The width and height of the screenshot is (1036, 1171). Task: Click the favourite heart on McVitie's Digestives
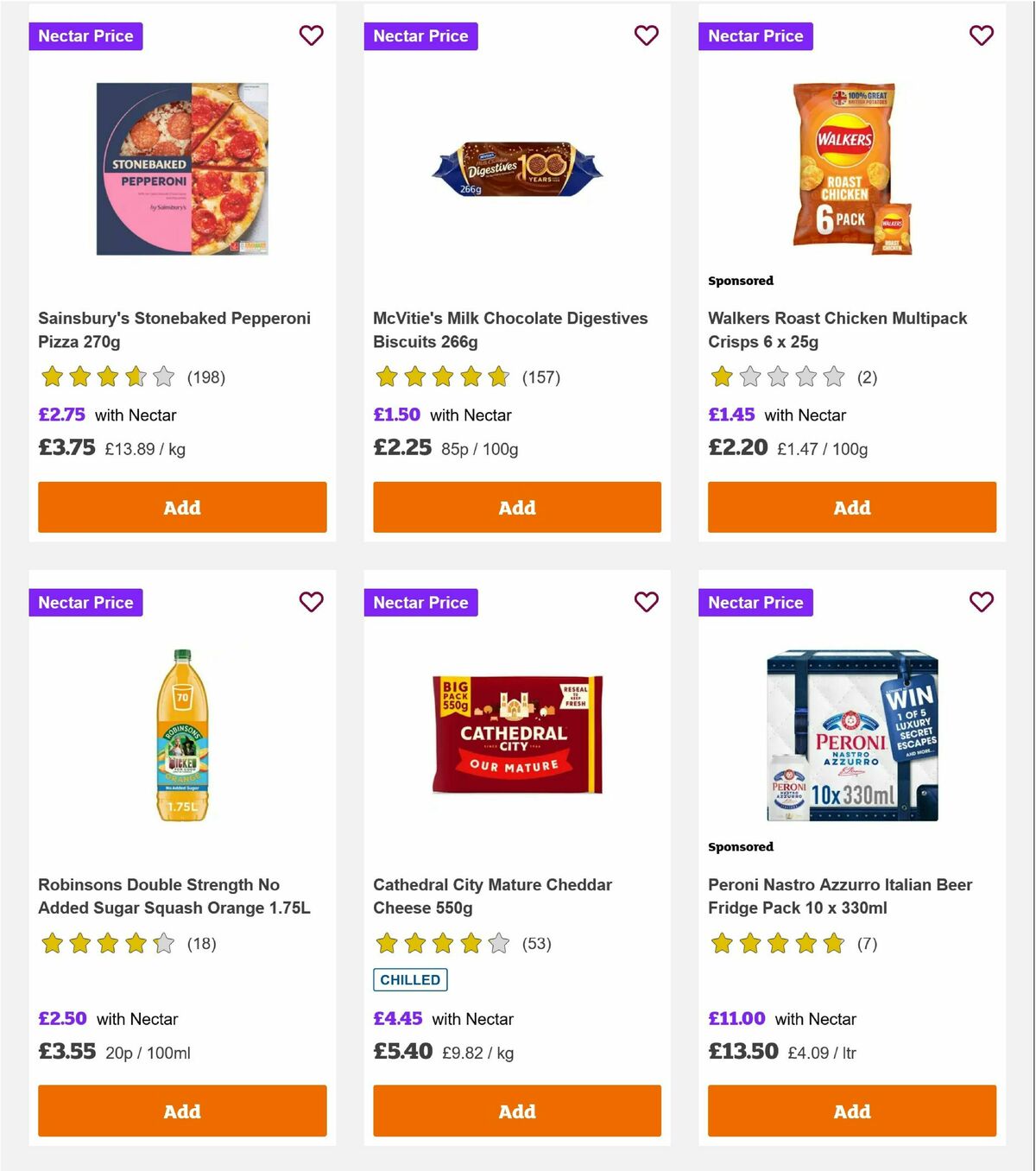coord(646,35)
